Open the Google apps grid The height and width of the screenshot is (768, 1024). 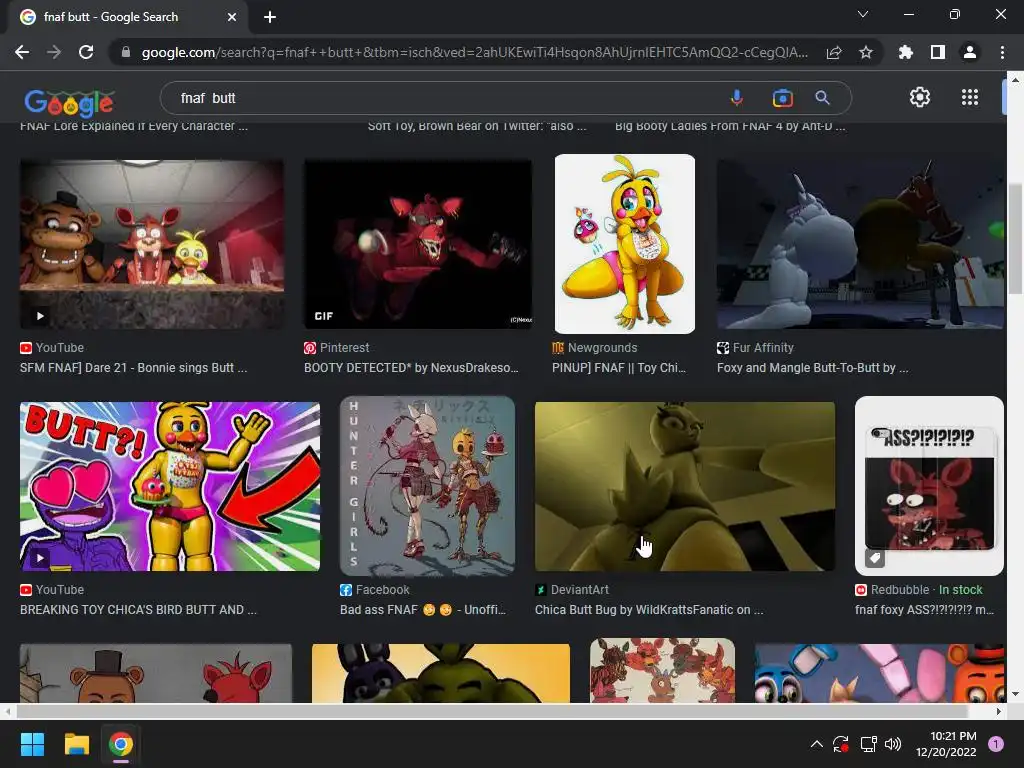(x=970, y=97)
